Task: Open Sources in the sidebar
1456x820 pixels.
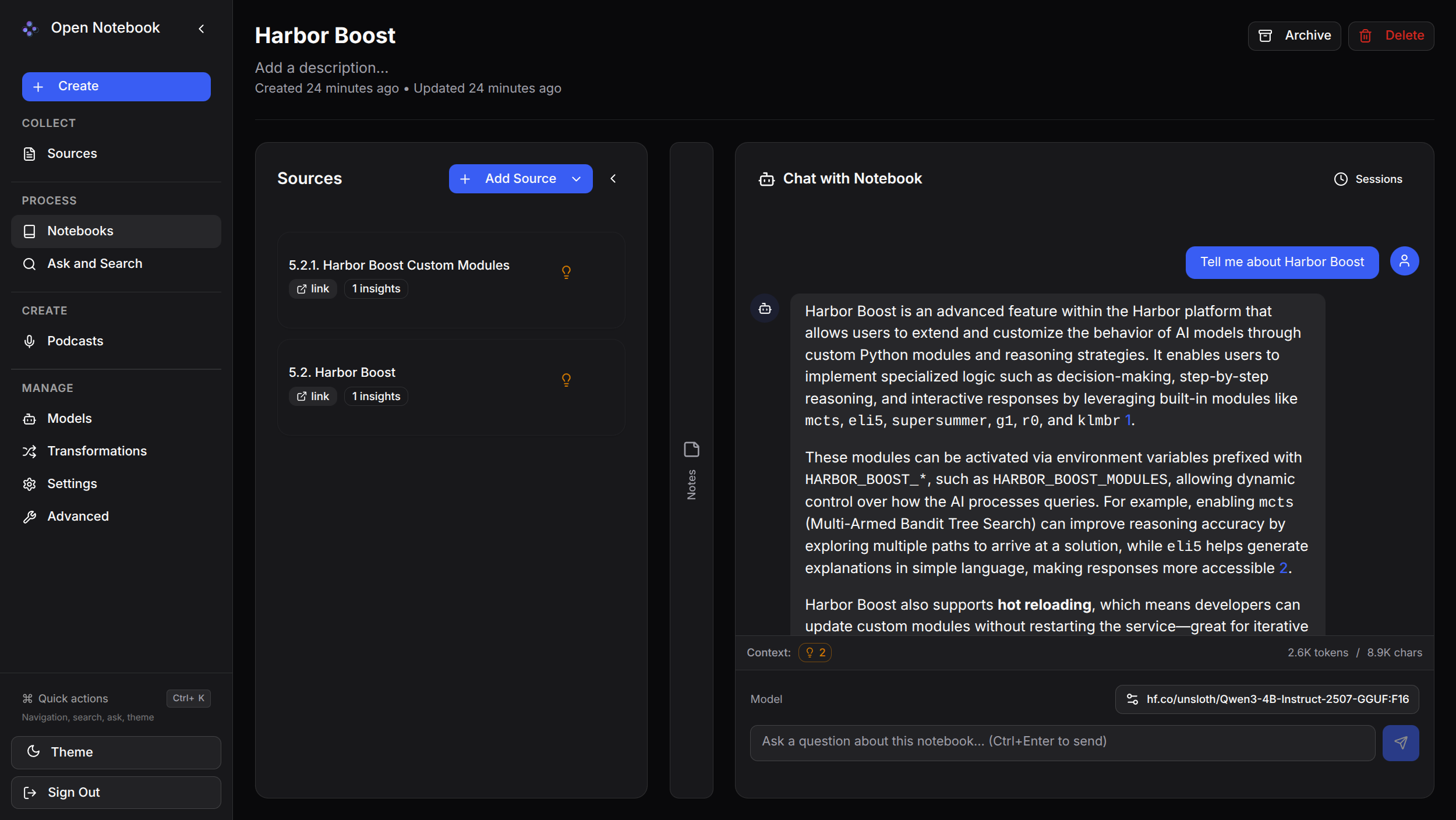Action: (116, 154)
